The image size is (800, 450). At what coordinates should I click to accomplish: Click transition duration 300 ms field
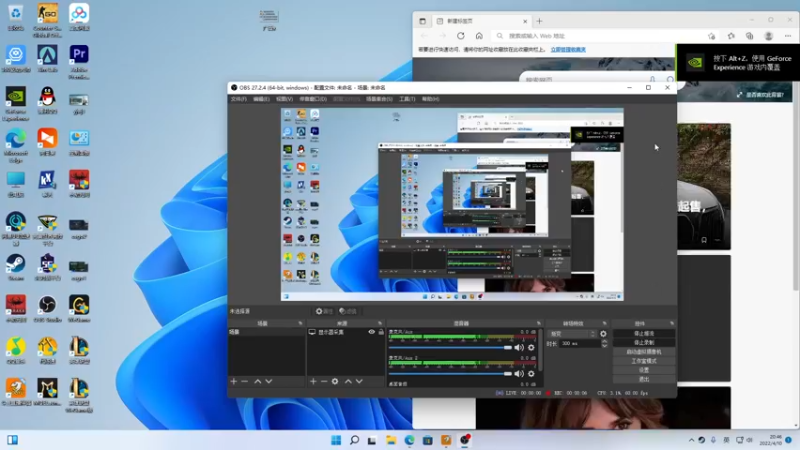[579, 344]
